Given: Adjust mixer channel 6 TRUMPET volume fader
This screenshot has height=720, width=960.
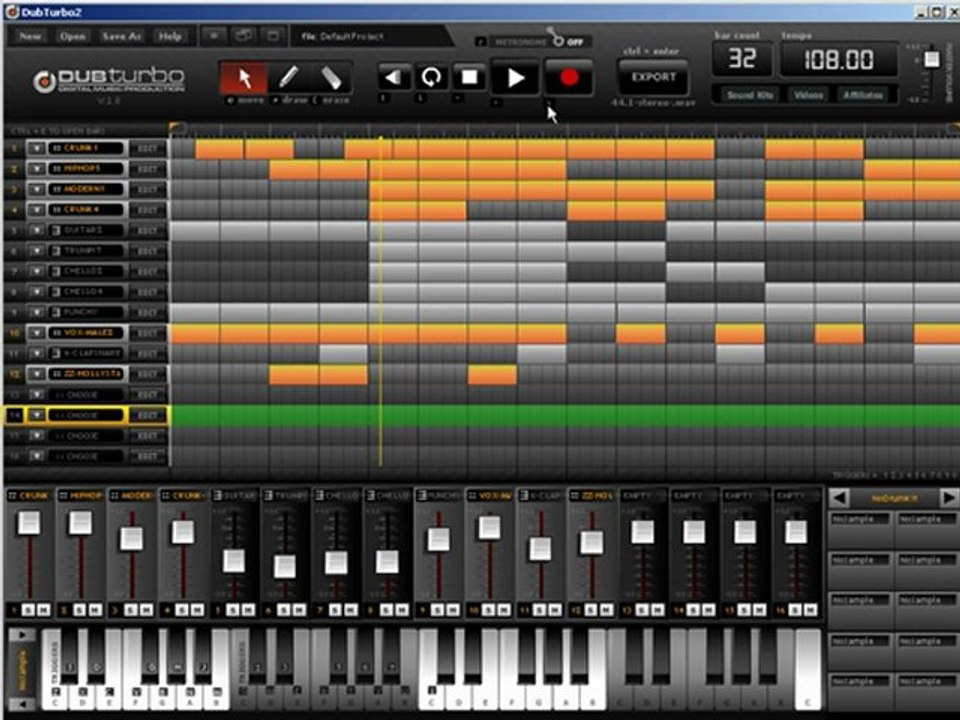Looking at the screenshot, I should [x=285, y=566].
